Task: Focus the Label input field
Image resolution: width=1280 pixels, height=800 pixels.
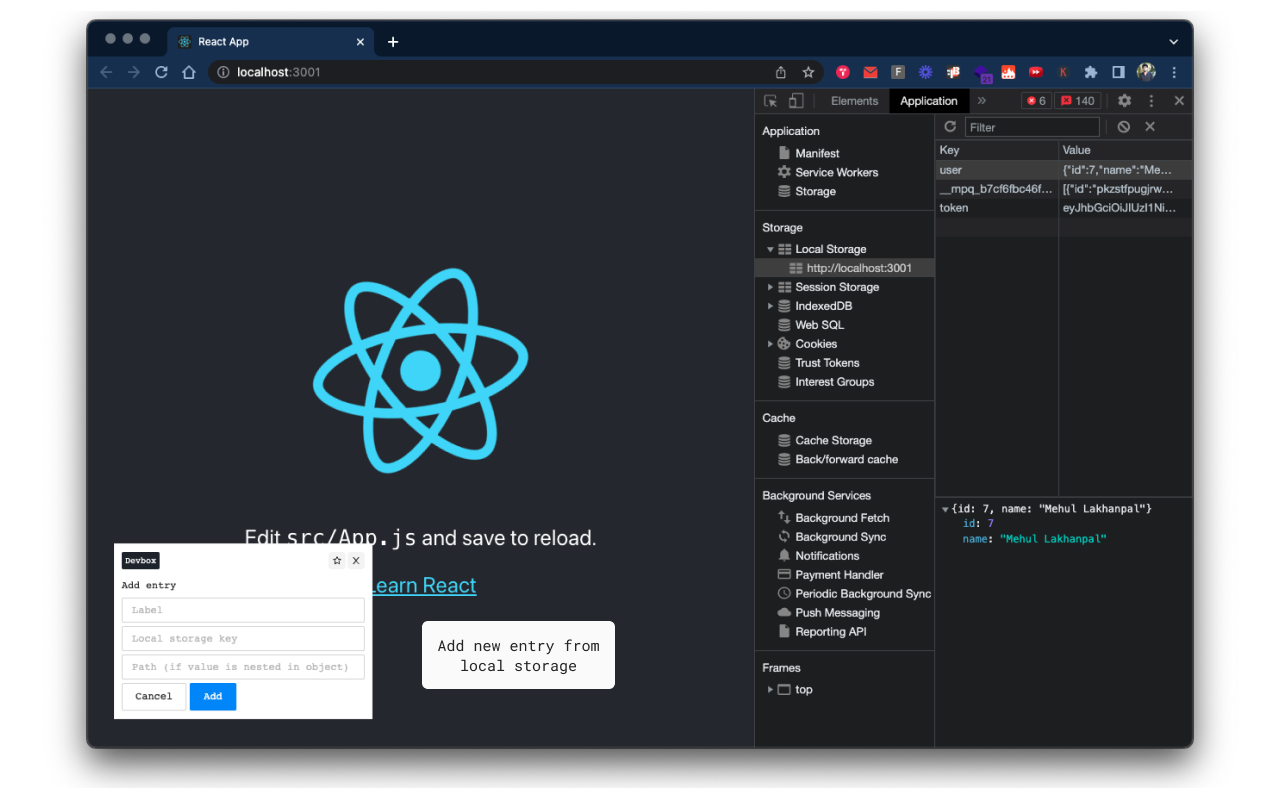Action: 243,610
